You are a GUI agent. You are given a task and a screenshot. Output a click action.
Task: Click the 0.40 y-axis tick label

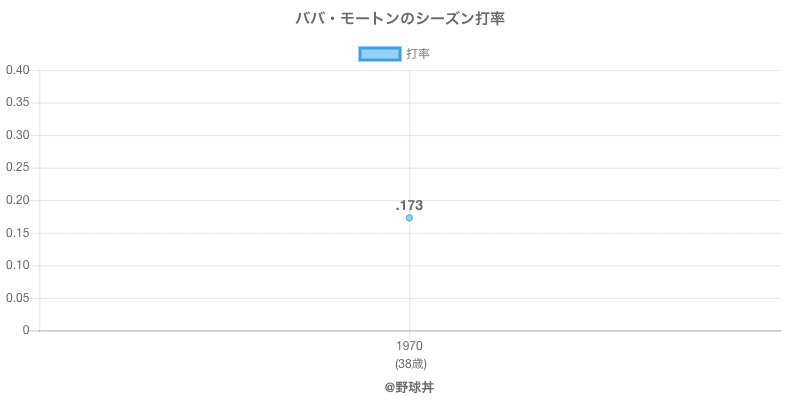pyautogui.click(x=18, y=70)
